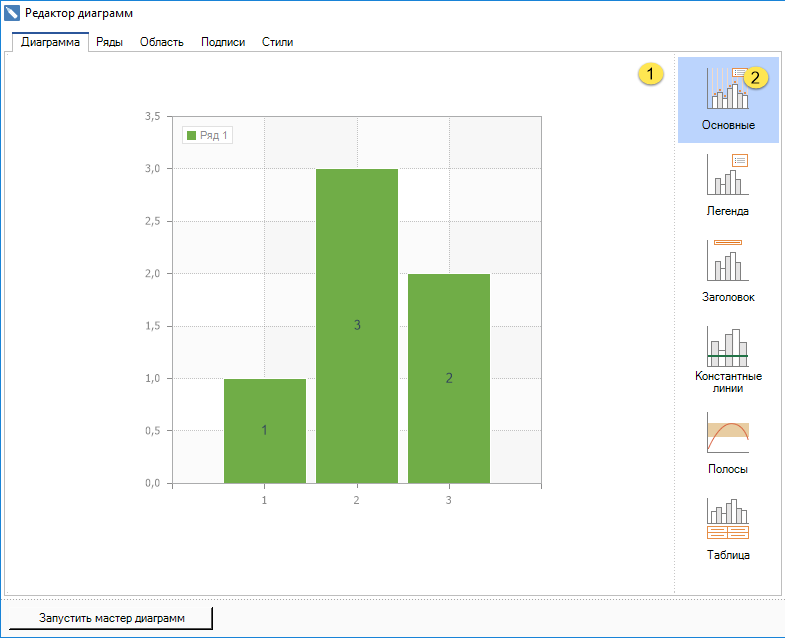The height and width of the screenshot is (638, 785).
Task: Select the green bar labeled 3
Action: tap(357, 326)
